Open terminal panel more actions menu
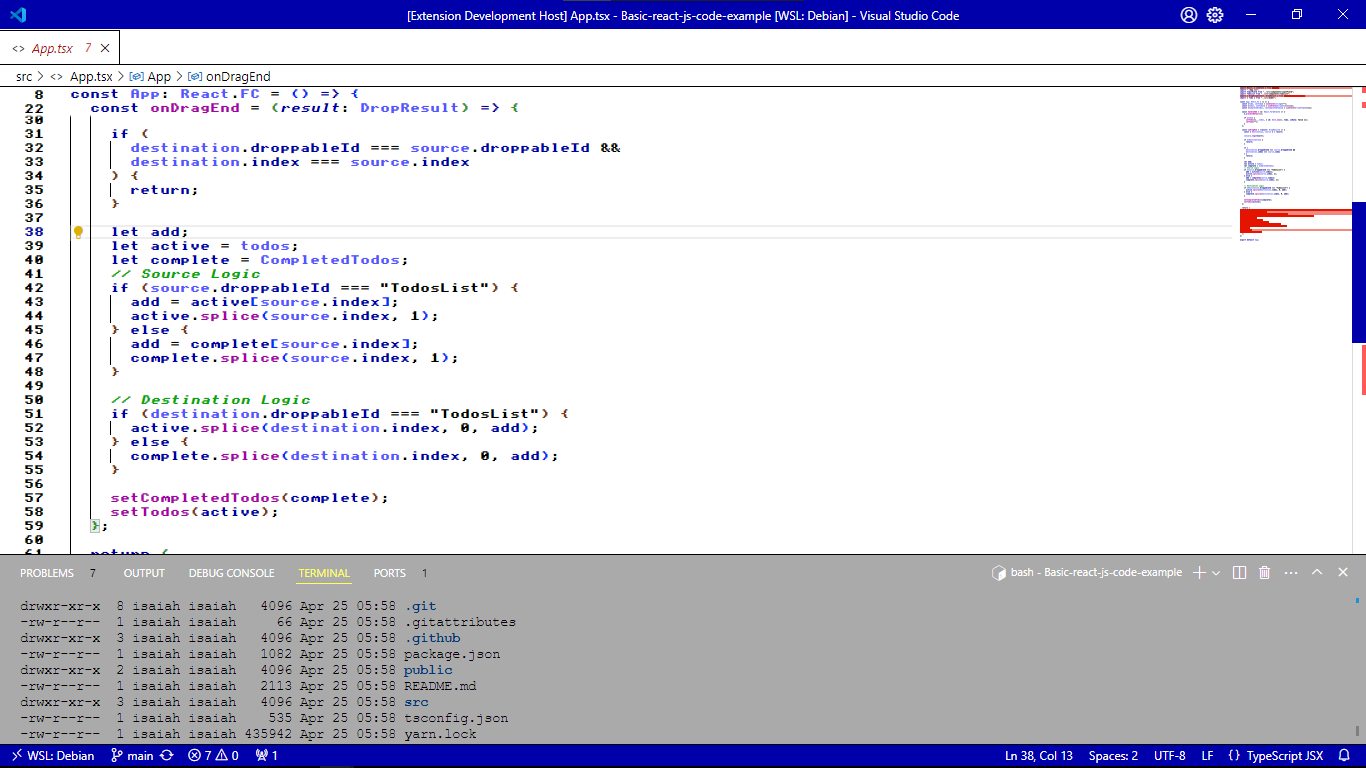This screenshot has width=1366, height=768. tap(1291, 573)
